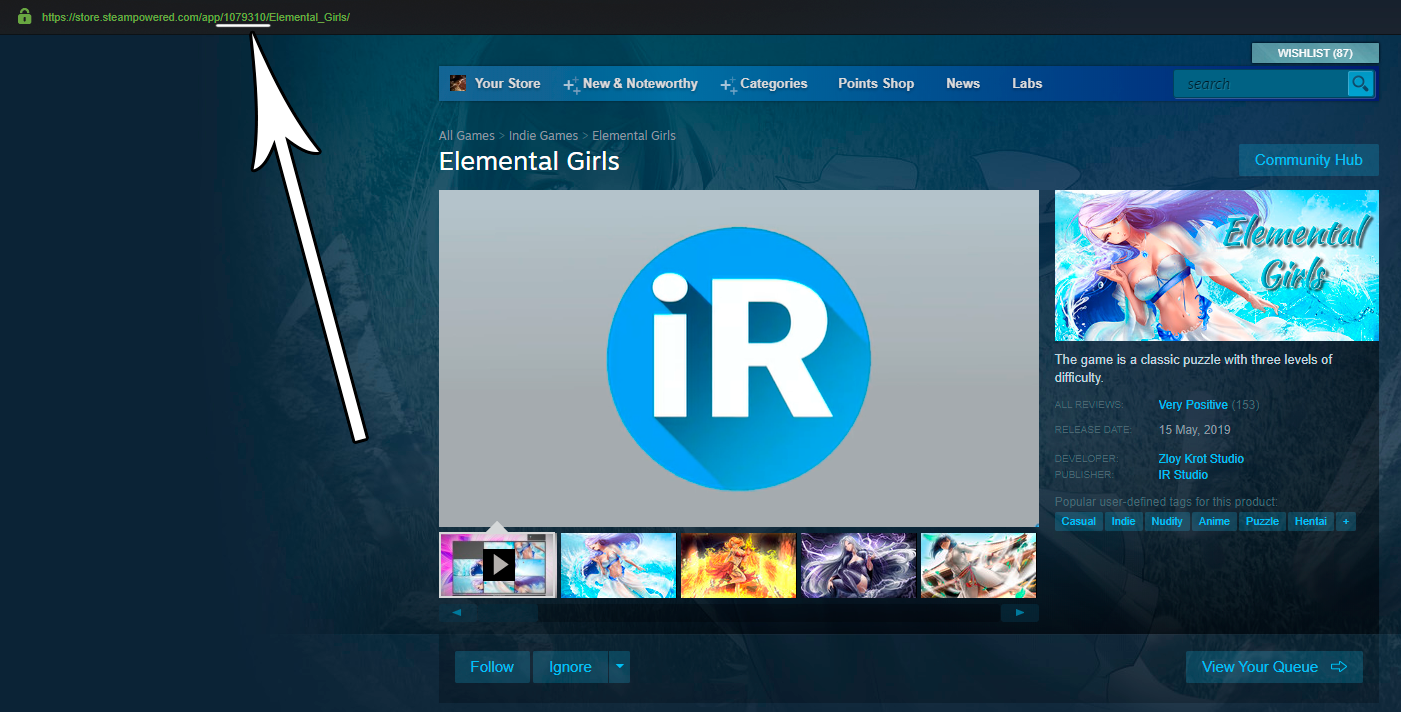Select the Nudity tag

tap(1167, 521)
